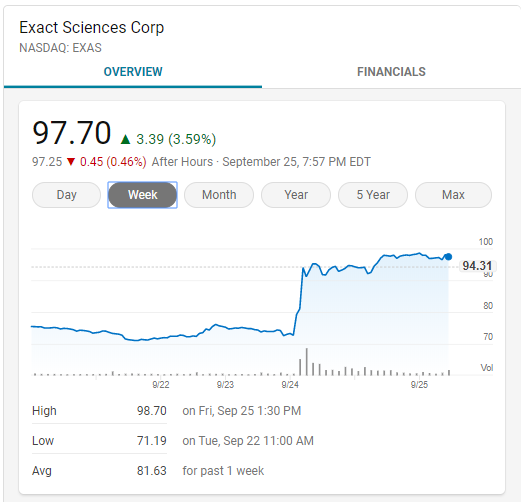Select the Day time range
The width and height of the screenshot is (524, 502).
pyautogui.click(x=66, y=195)
